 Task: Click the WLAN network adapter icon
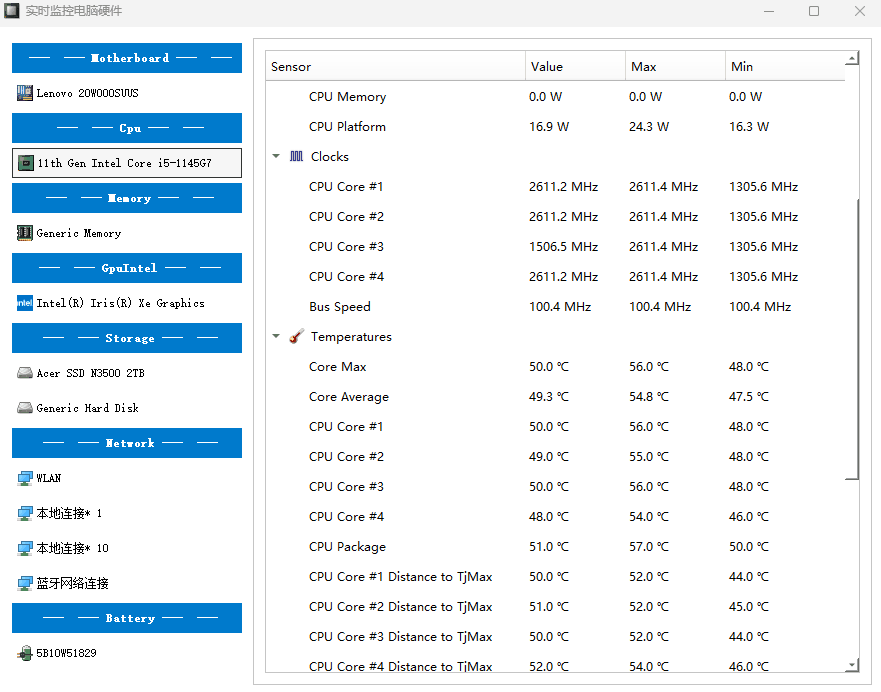[25, 478]
